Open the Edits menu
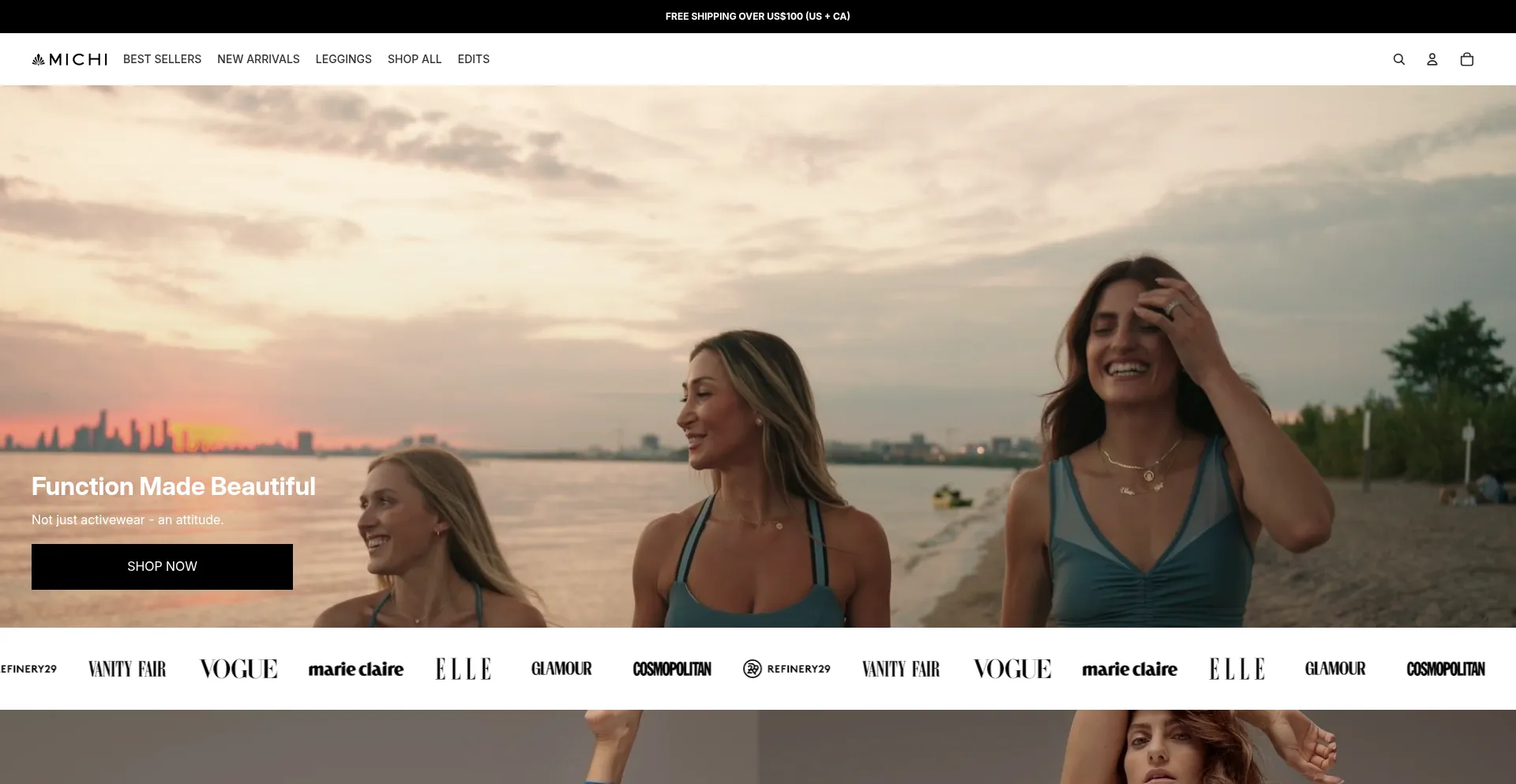The image size is (1516, 784). coord(474,59)
